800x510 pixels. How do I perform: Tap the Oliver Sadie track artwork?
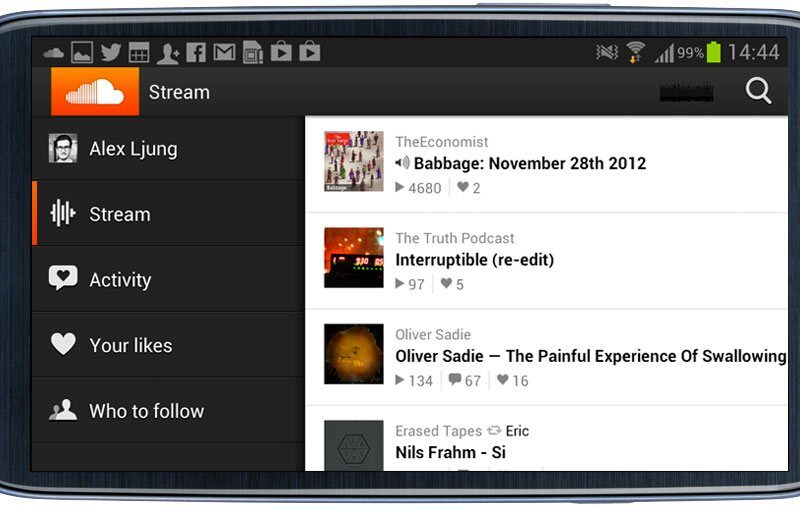click(354, 354)
